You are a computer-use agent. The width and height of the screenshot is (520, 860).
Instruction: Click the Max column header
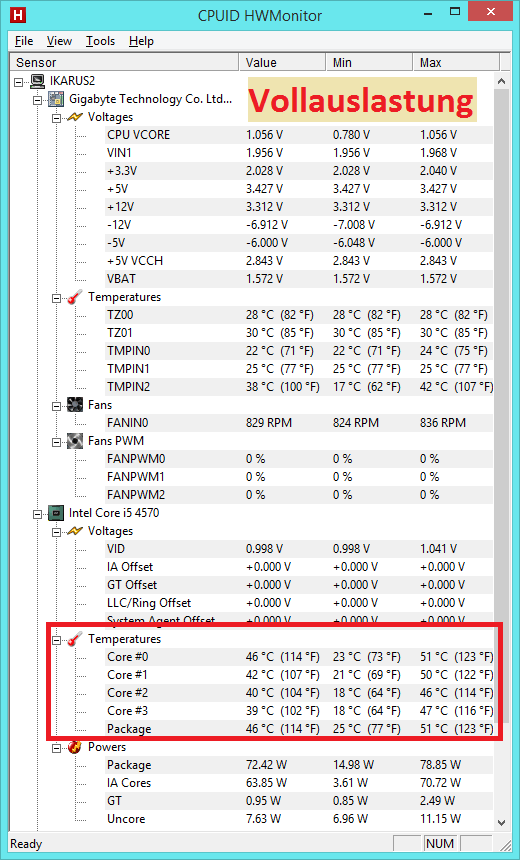(456, 63)
